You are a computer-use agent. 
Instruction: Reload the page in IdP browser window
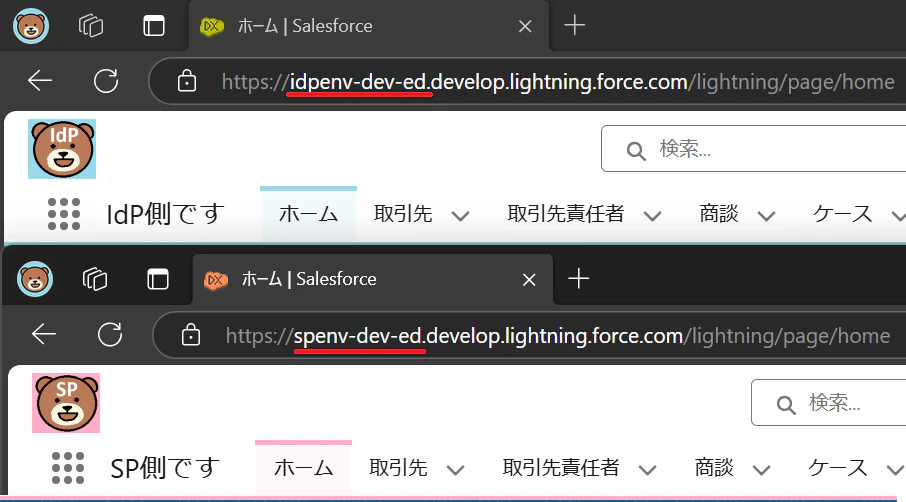pos(106,81)
